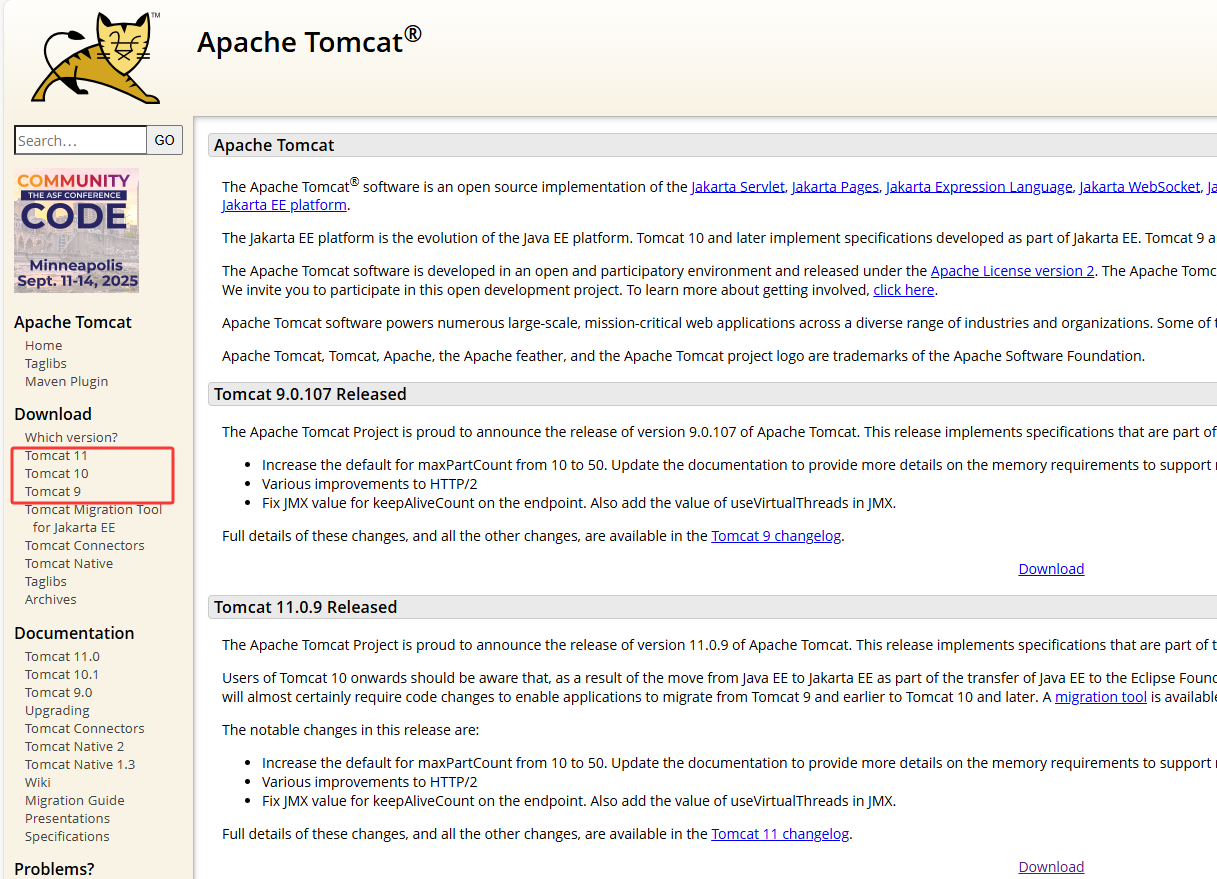The width and height of the screenshot is (1217, 879).
Task: Open the Home link in sidebar
Action: (43, 345)
